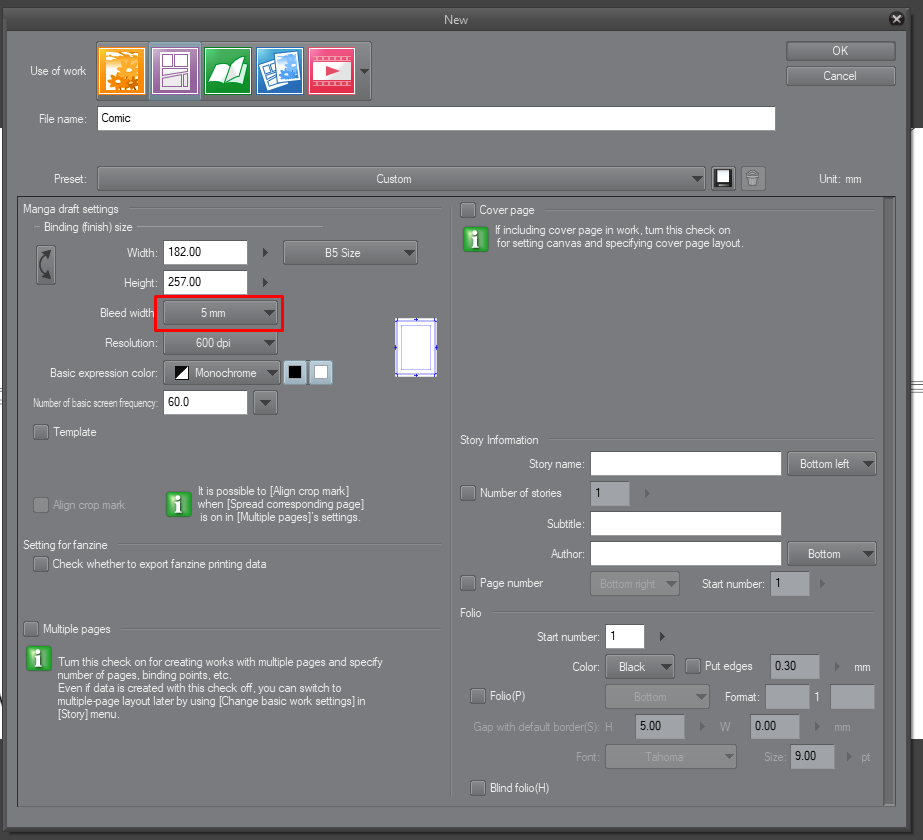The width and height of the screenshot is (923, 840).
Task: Click the black drawing color swatch
Action: tap(295, 373)
